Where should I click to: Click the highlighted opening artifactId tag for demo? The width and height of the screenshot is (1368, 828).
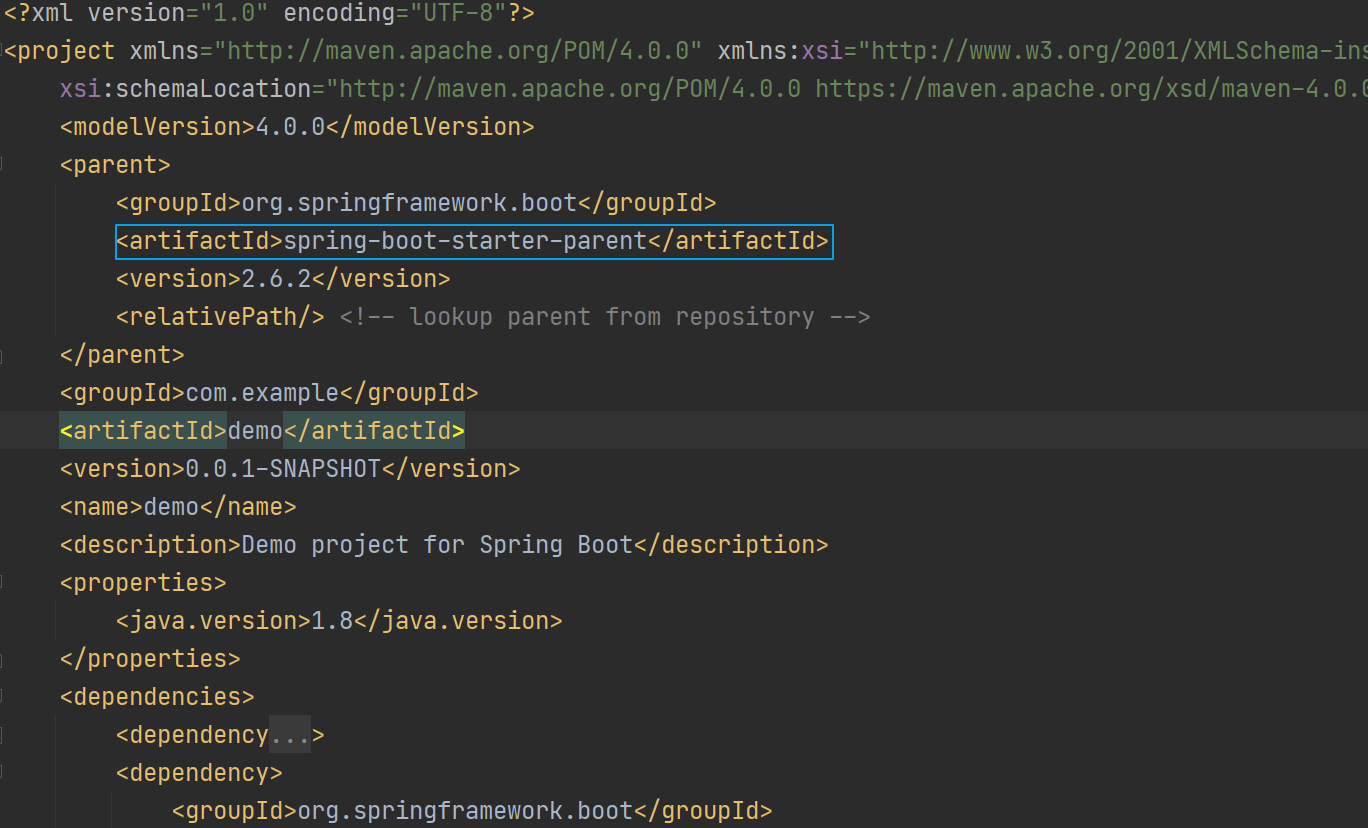point(144,431)
